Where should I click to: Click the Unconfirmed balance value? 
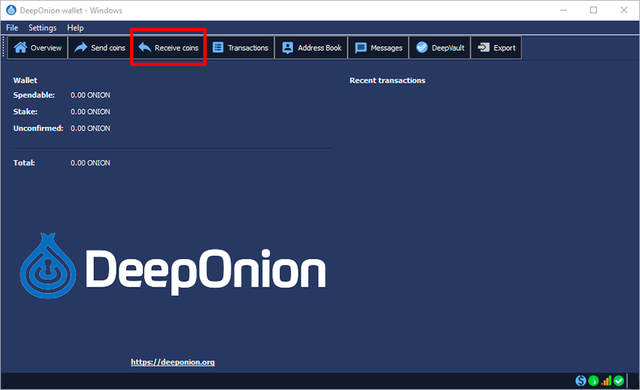90,128
